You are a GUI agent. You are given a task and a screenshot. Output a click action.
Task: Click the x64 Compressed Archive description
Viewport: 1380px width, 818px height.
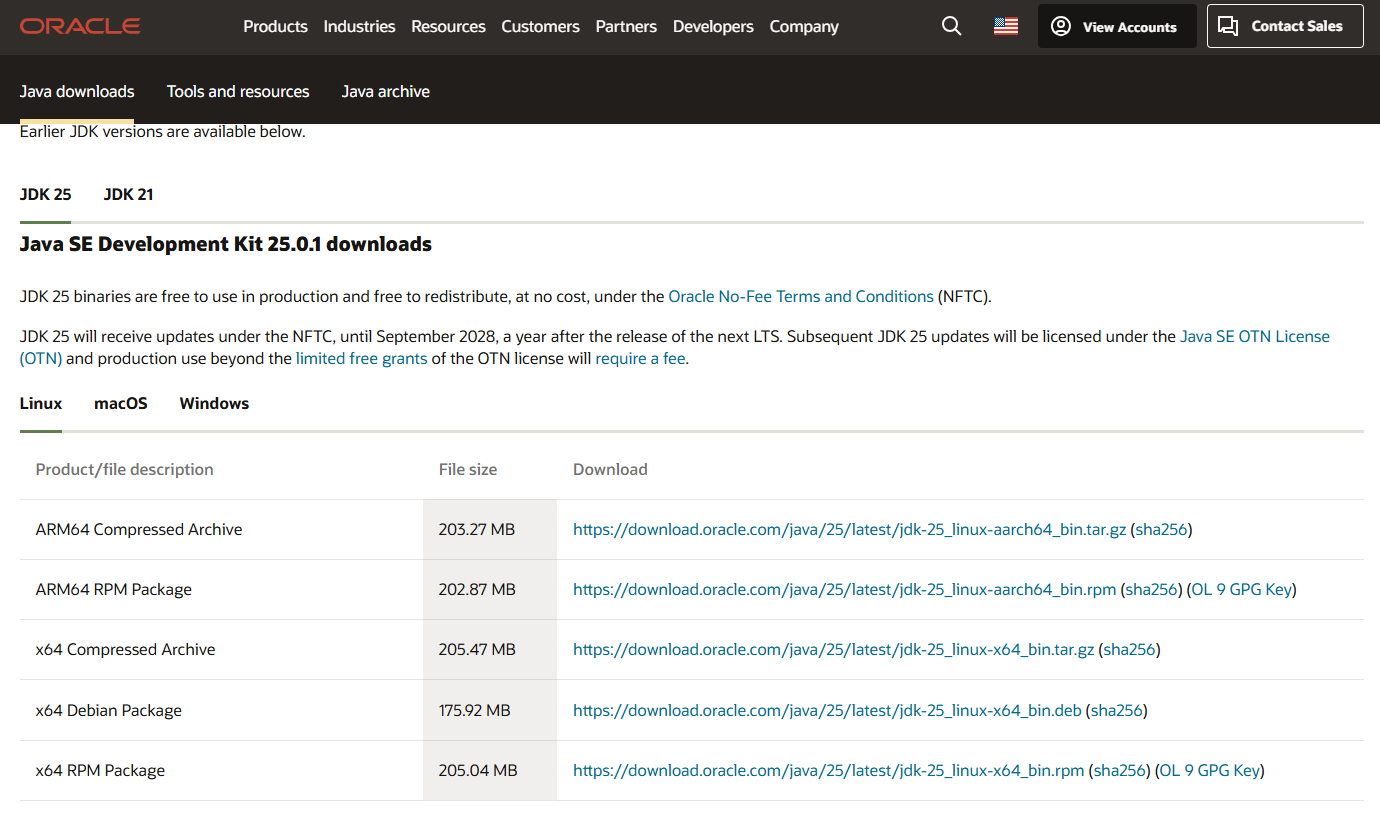pyautogui.click(x=126, y=649)
